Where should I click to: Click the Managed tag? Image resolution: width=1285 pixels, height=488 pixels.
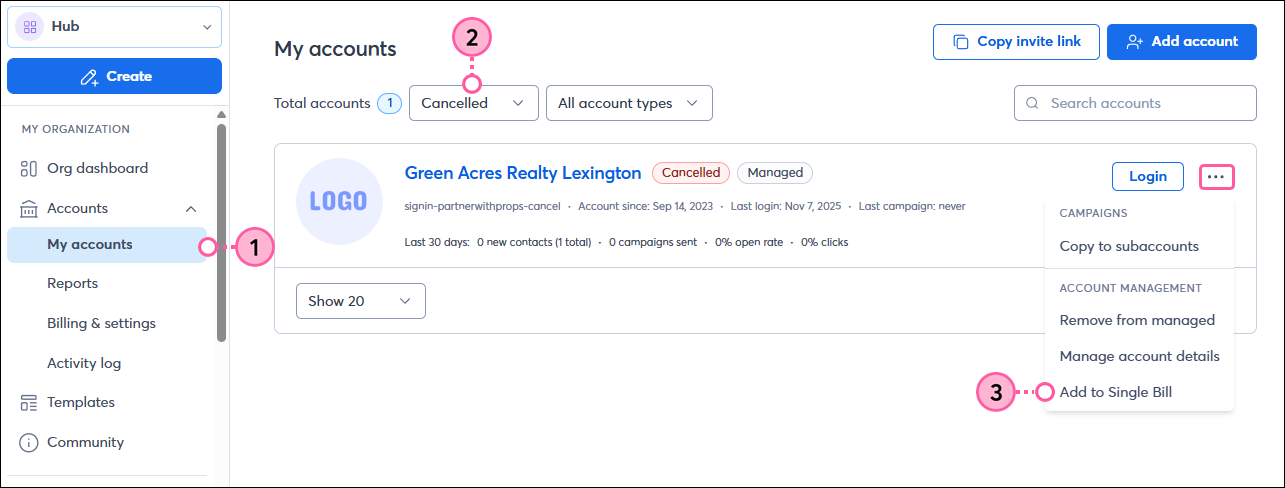click(x=775, y=173)
